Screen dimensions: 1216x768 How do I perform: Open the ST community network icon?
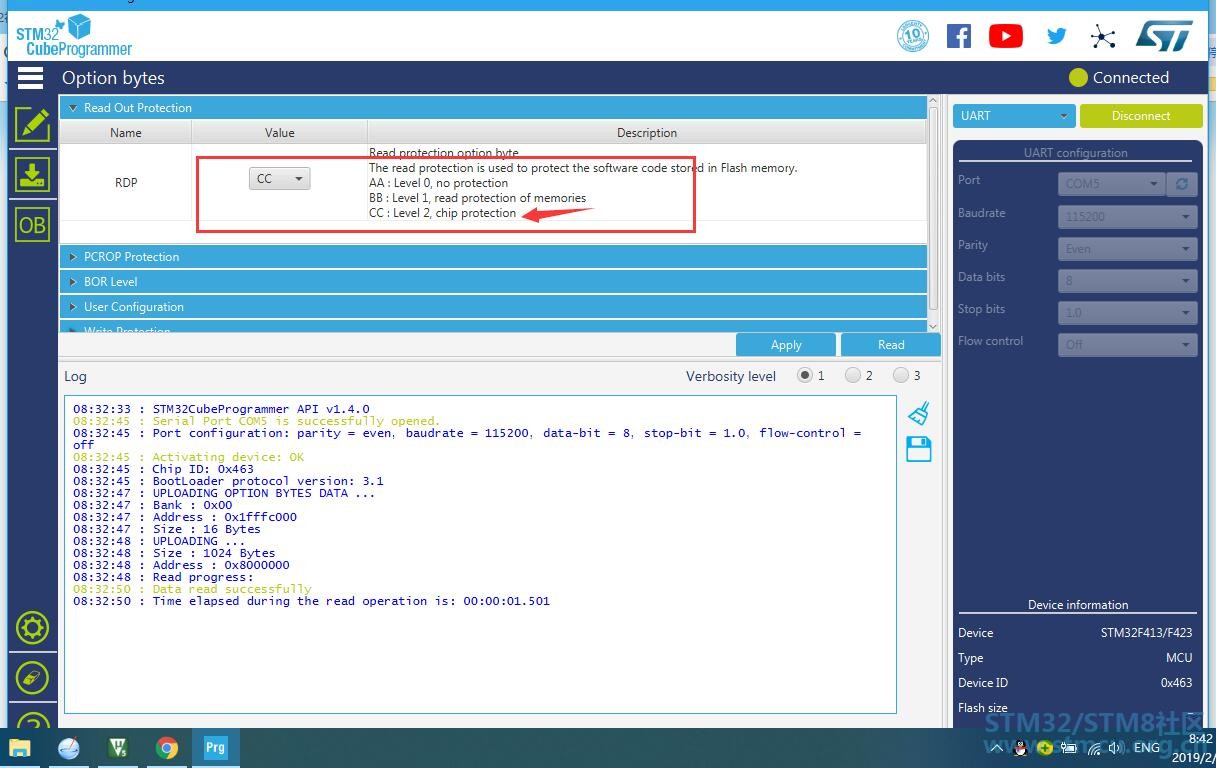coord(1103,37)
